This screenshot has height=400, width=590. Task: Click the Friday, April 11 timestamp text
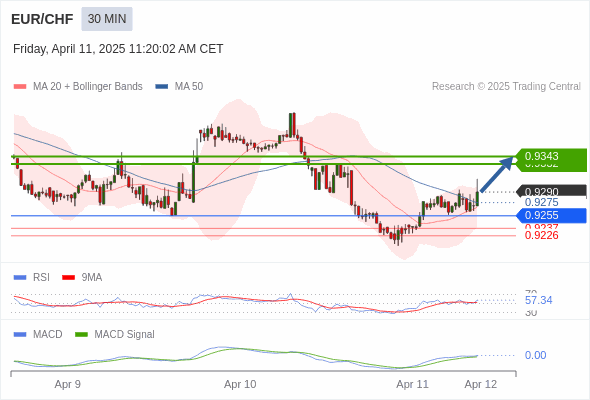coord(118,49)
